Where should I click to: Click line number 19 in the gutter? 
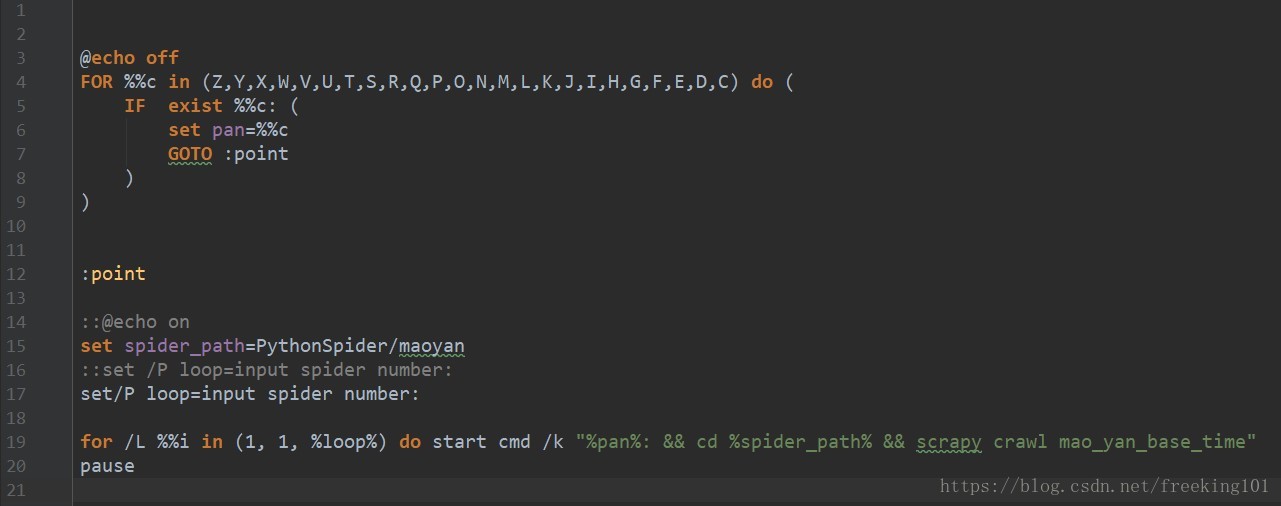(16, 442)
